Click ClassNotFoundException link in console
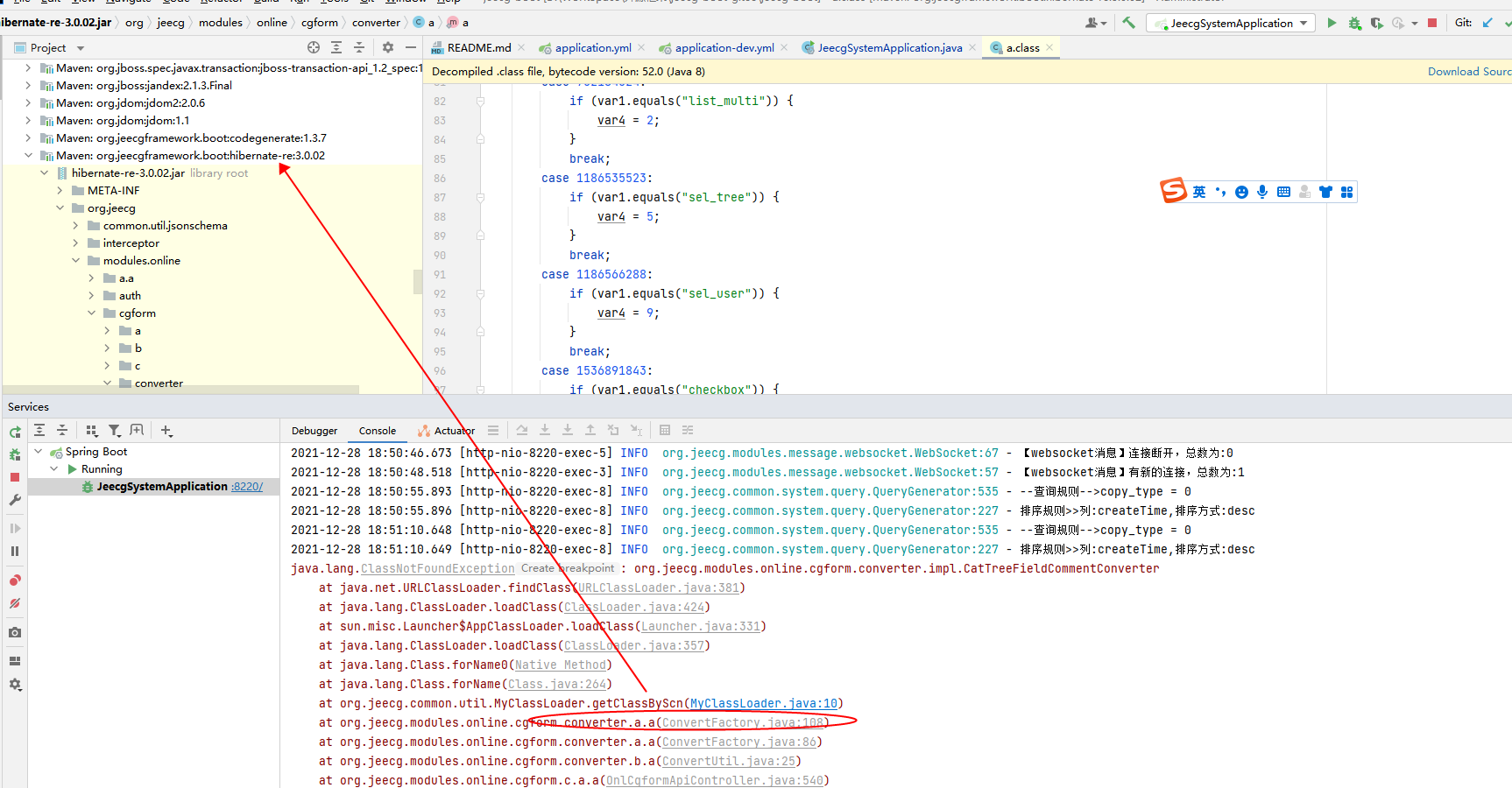The width and height of the screenshot is (1512, 788). point(438,568)
